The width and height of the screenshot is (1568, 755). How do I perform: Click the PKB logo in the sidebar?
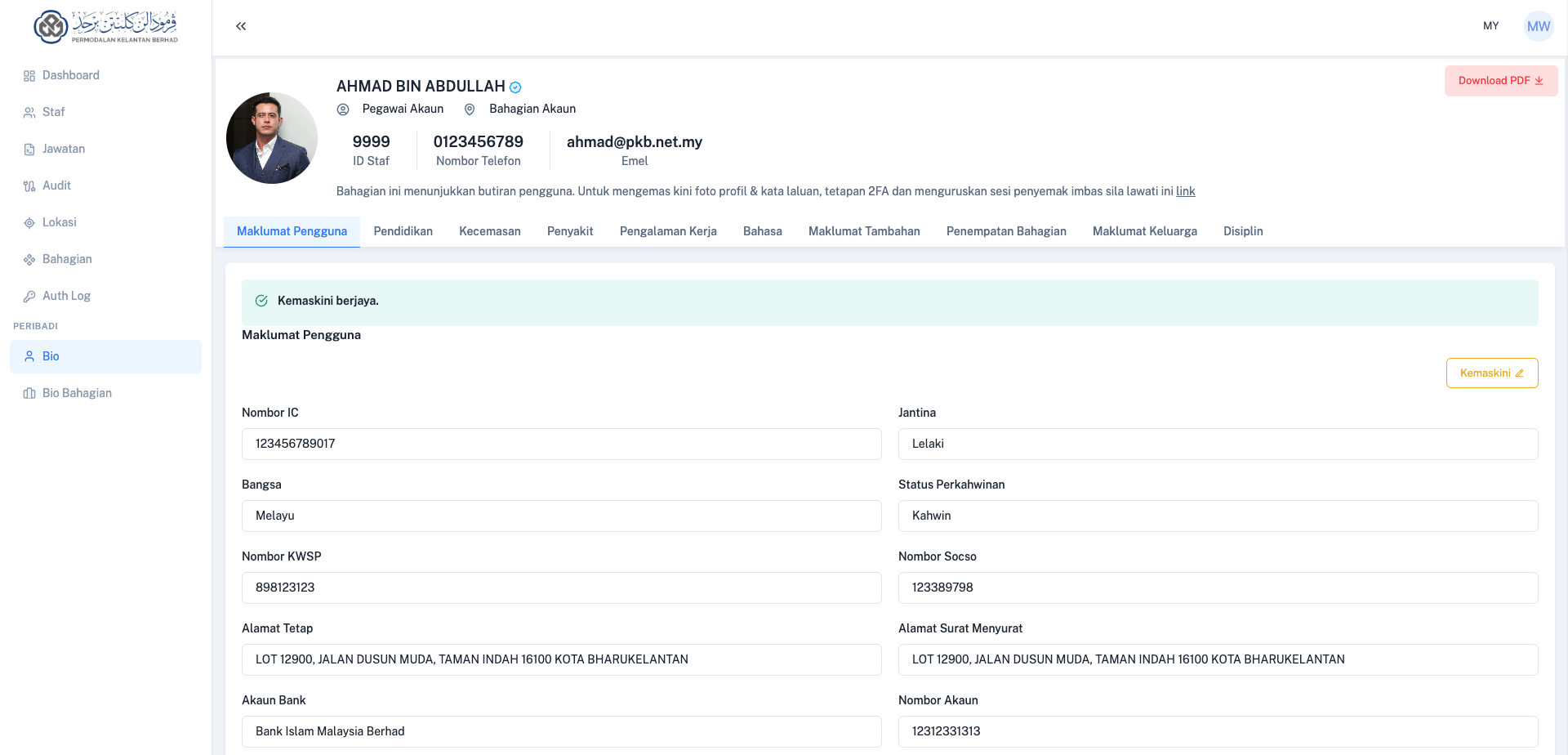pyautogui.click(x=105, y=25)
